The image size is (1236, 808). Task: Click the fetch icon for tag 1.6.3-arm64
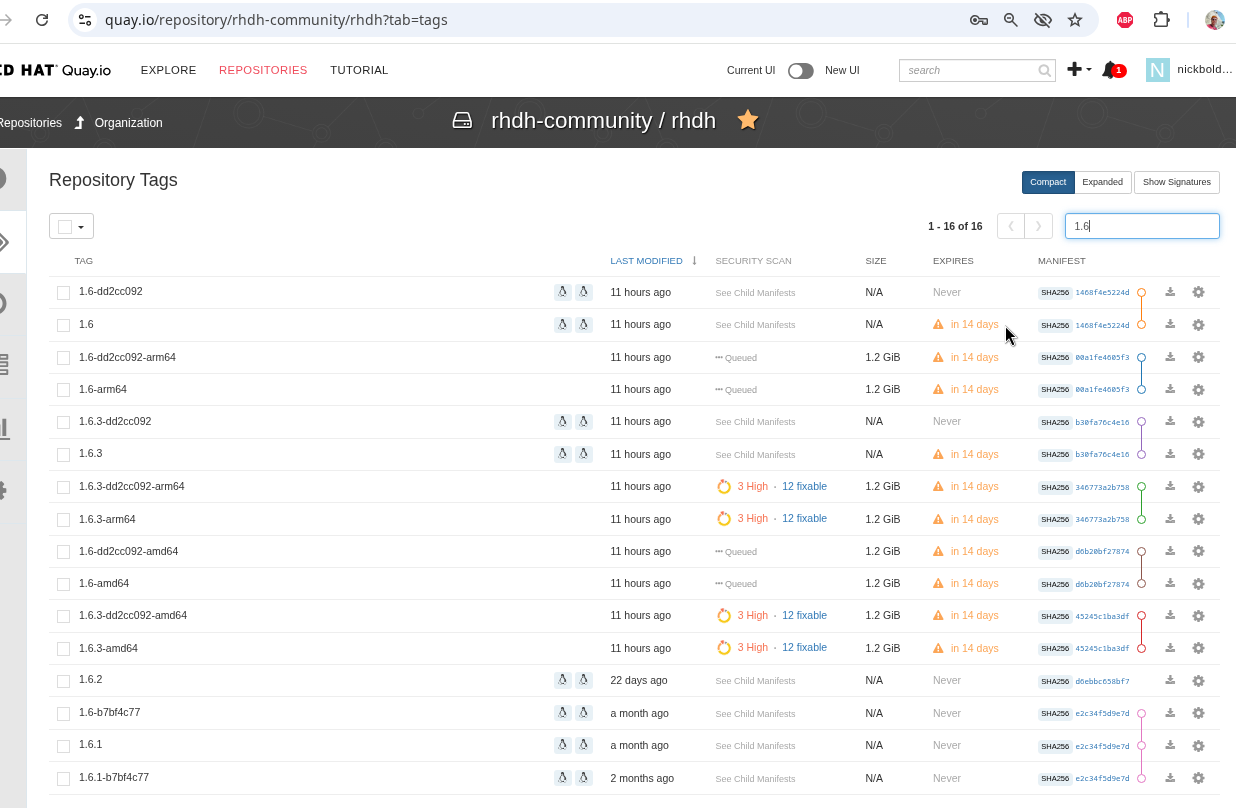(1170, 519)
